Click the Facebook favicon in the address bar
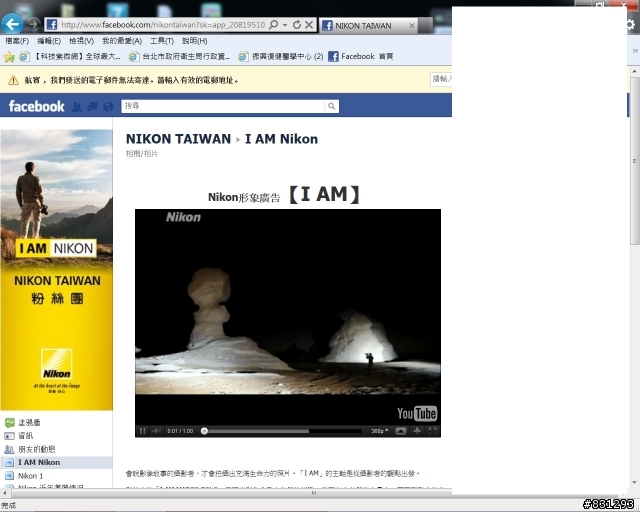Image resolution: width=640 pixels, height=512 pixels. 51,24
